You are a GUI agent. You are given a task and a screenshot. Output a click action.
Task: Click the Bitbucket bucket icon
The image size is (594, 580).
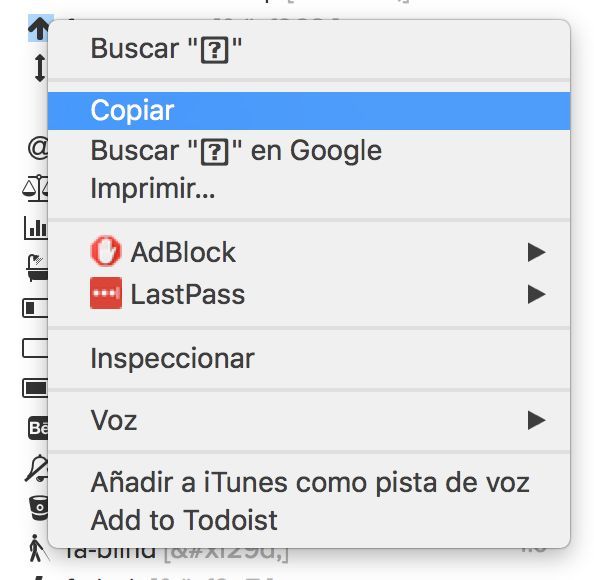coord(39,508)
